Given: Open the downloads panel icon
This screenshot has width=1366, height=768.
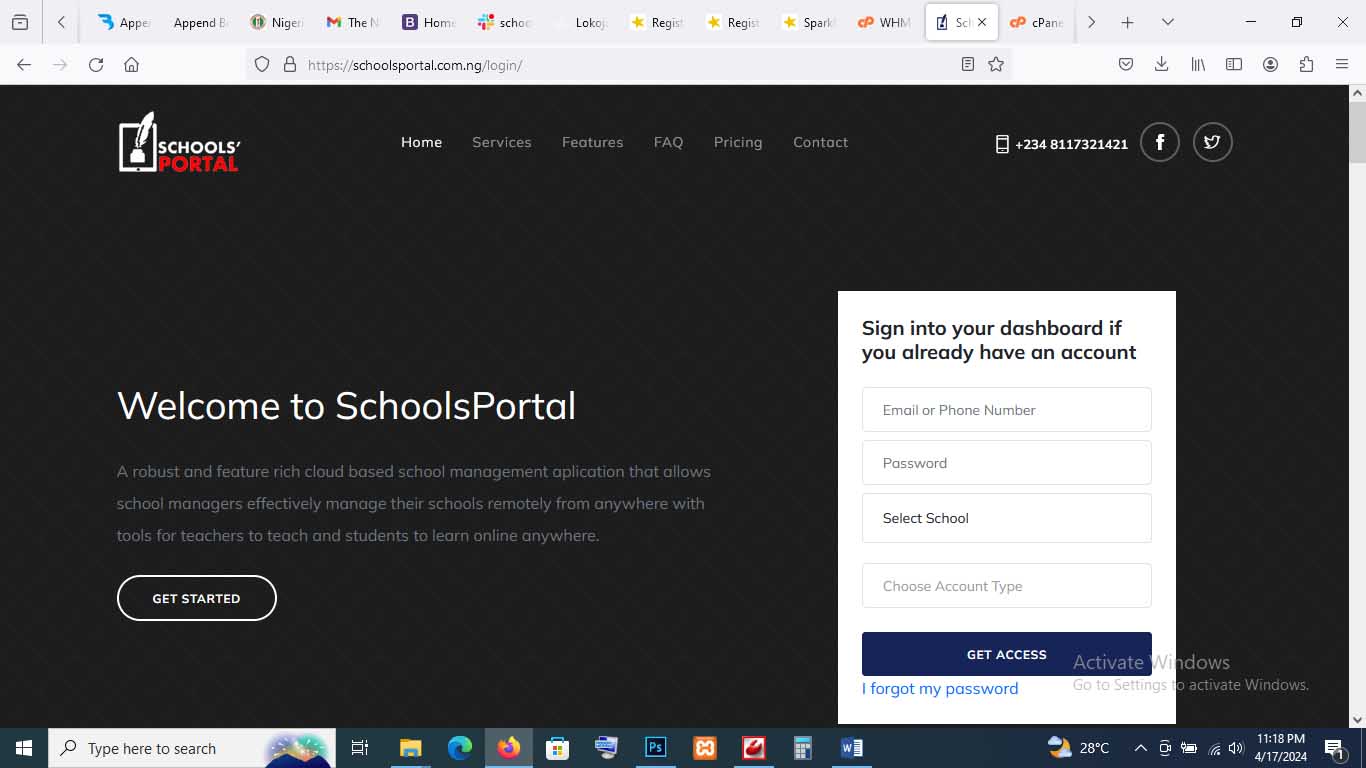Looking at the screenshot, I should tap(1161, 64).
